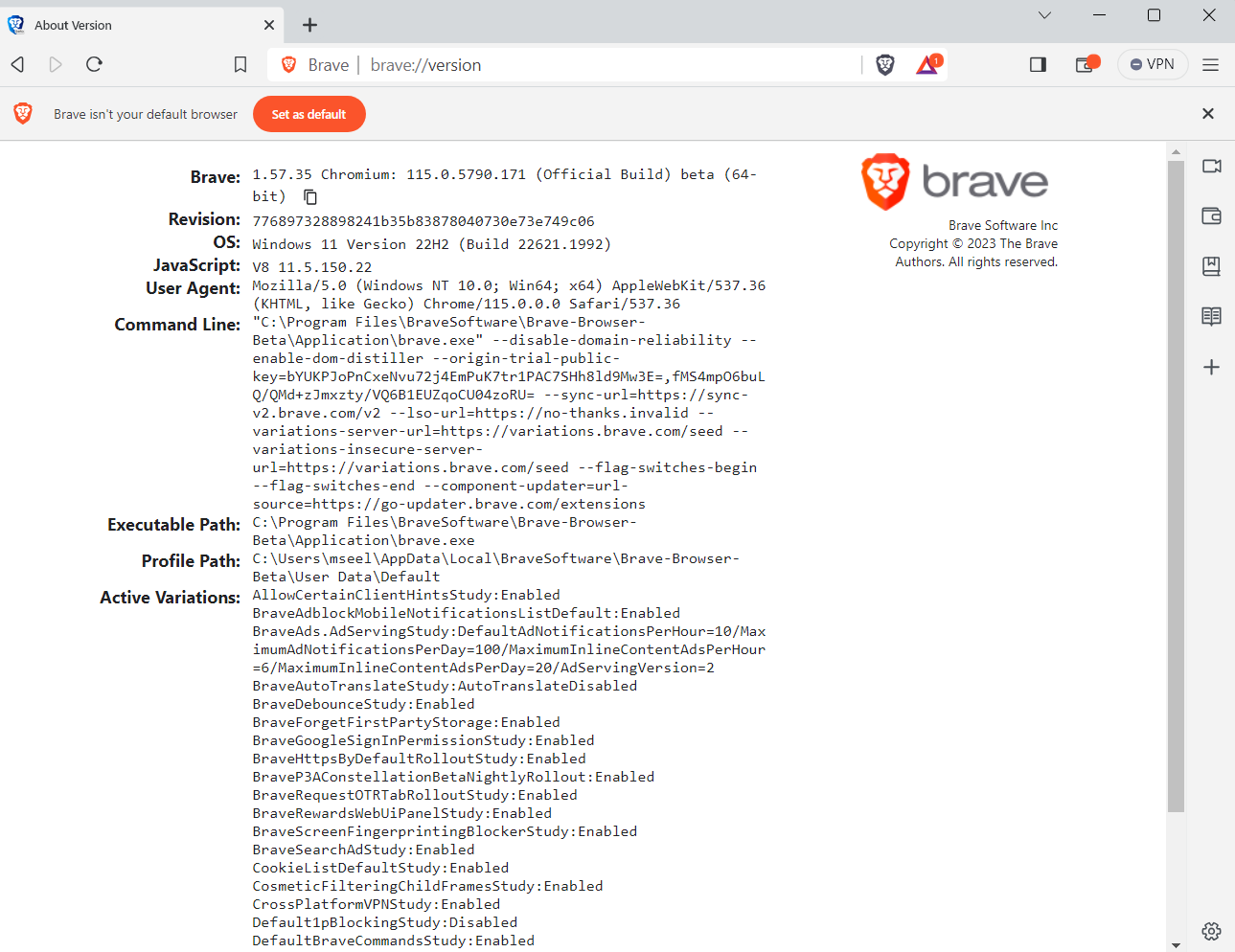The height and width of the screenshot is (952, 1235).
Task: Click the Brave icon in address bar
Action: point(288,64)
